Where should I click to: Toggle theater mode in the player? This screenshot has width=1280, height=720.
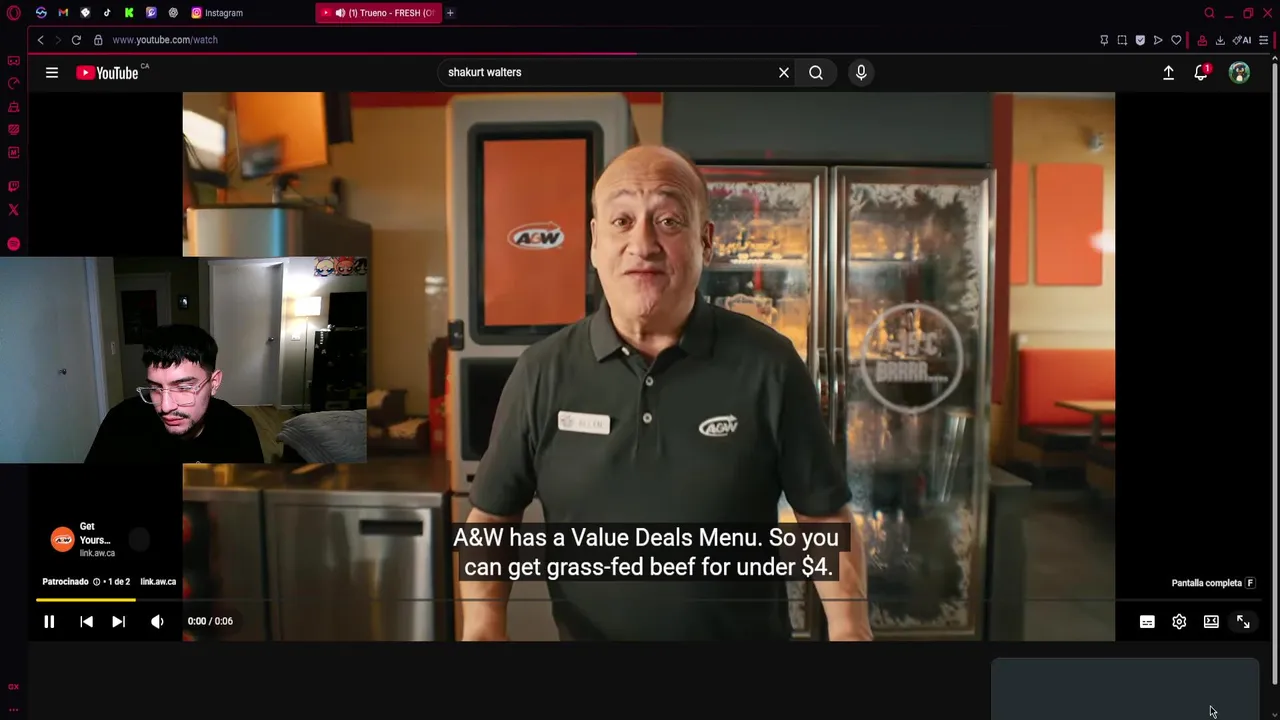(x=1211, y=622)
